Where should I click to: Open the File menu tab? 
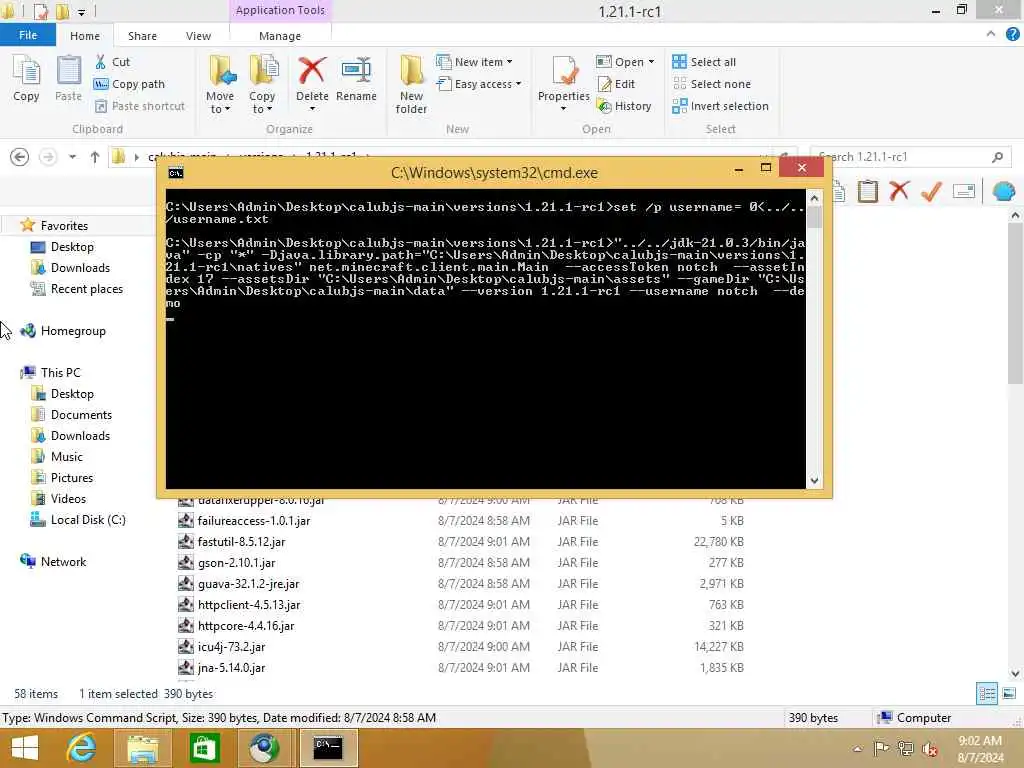tap(27, 35)
